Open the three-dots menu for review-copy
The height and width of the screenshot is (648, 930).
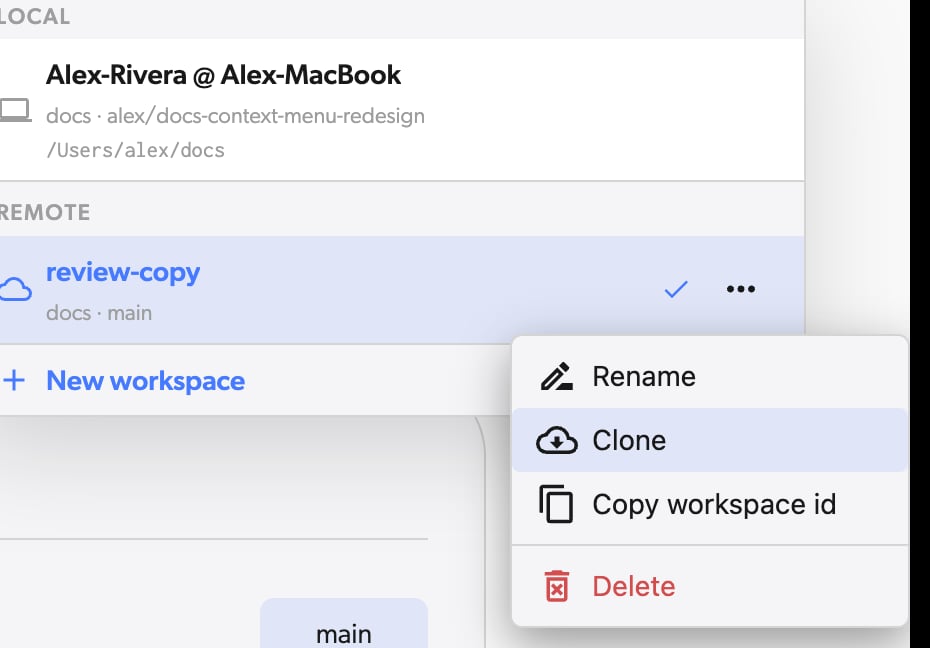click(x=741, y=289)
